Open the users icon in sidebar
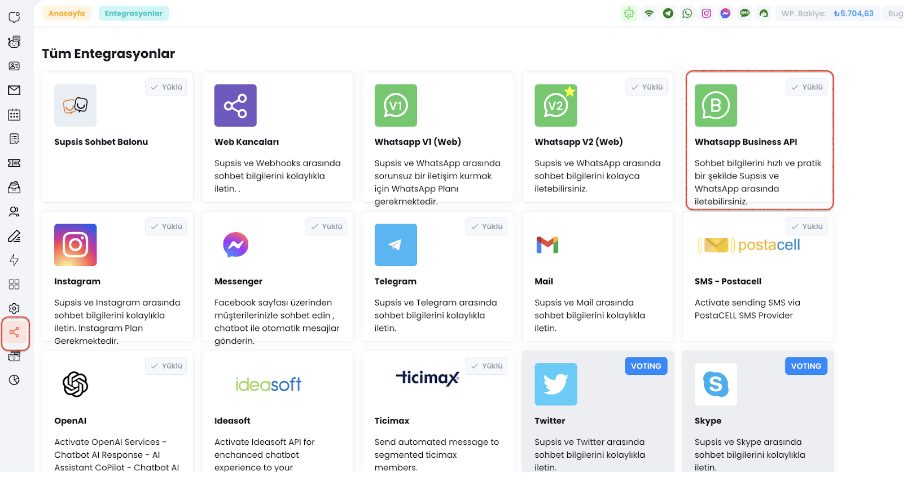Viewport: 918px width, 486px height. click(14, 211)
